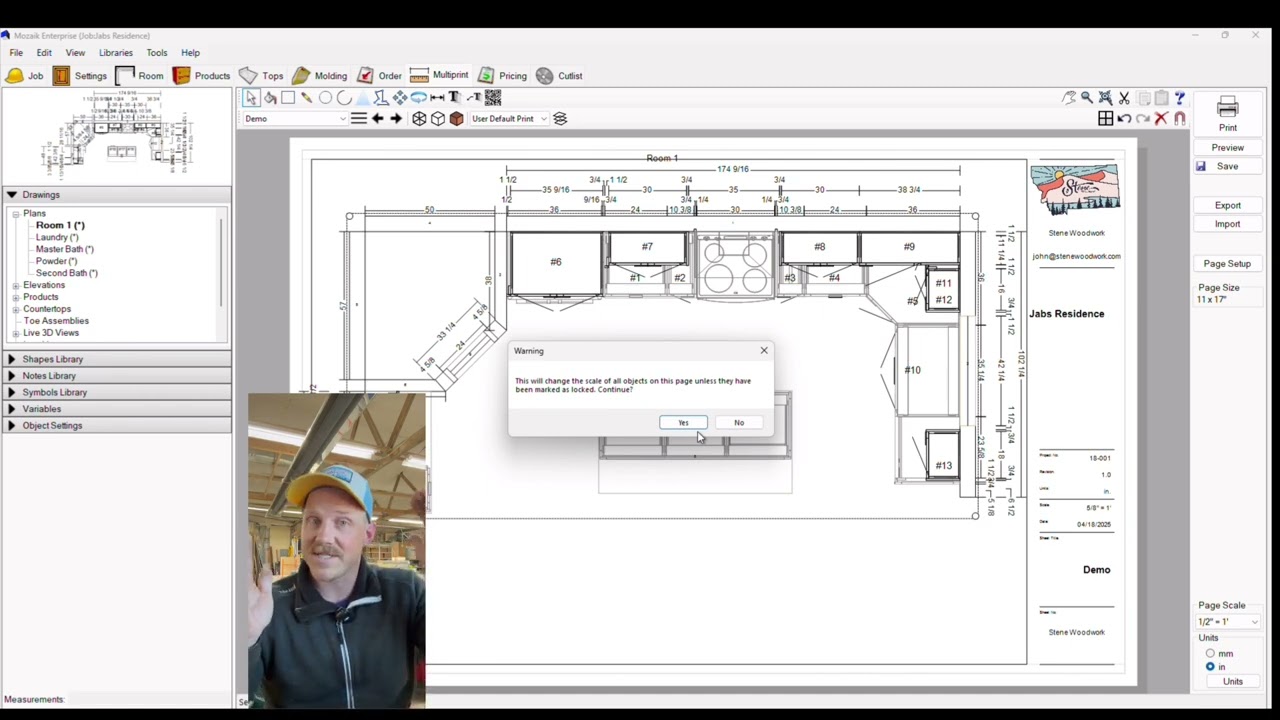This screenshot has width=1280, height=720.
Task: Expand the Shapes Library panel
Action: (x=116, y=359)
